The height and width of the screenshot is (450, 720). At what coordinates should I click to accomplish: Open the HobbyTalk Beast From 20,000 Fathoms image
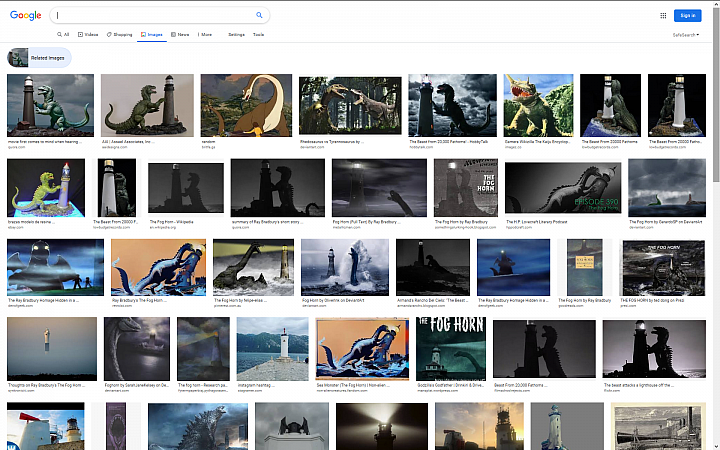click(452, 105)
